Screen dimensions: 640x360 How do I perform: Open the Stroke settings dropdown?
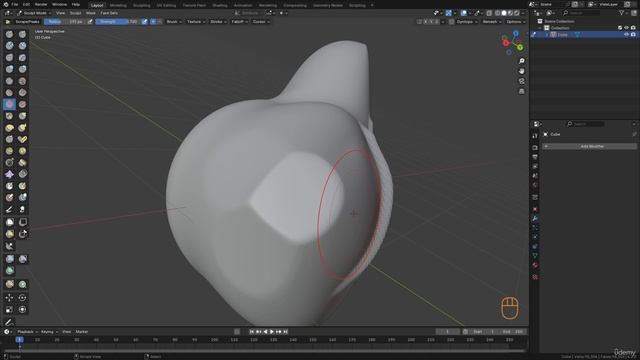(x=218, y=22)
